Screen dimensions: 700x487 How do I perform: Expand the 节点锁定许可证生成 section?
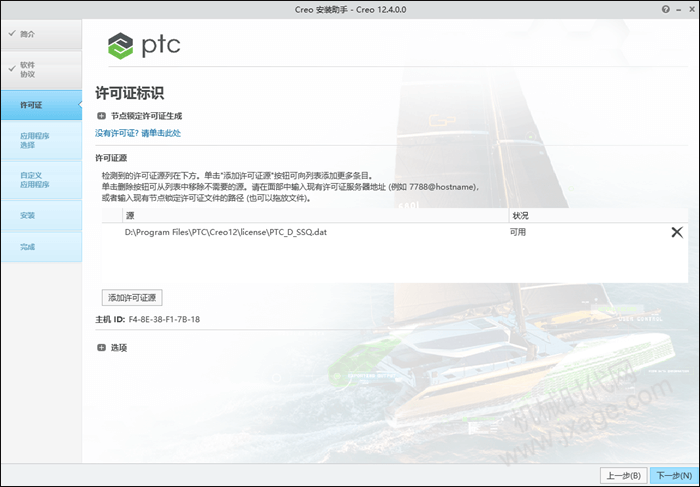[101, 116]
